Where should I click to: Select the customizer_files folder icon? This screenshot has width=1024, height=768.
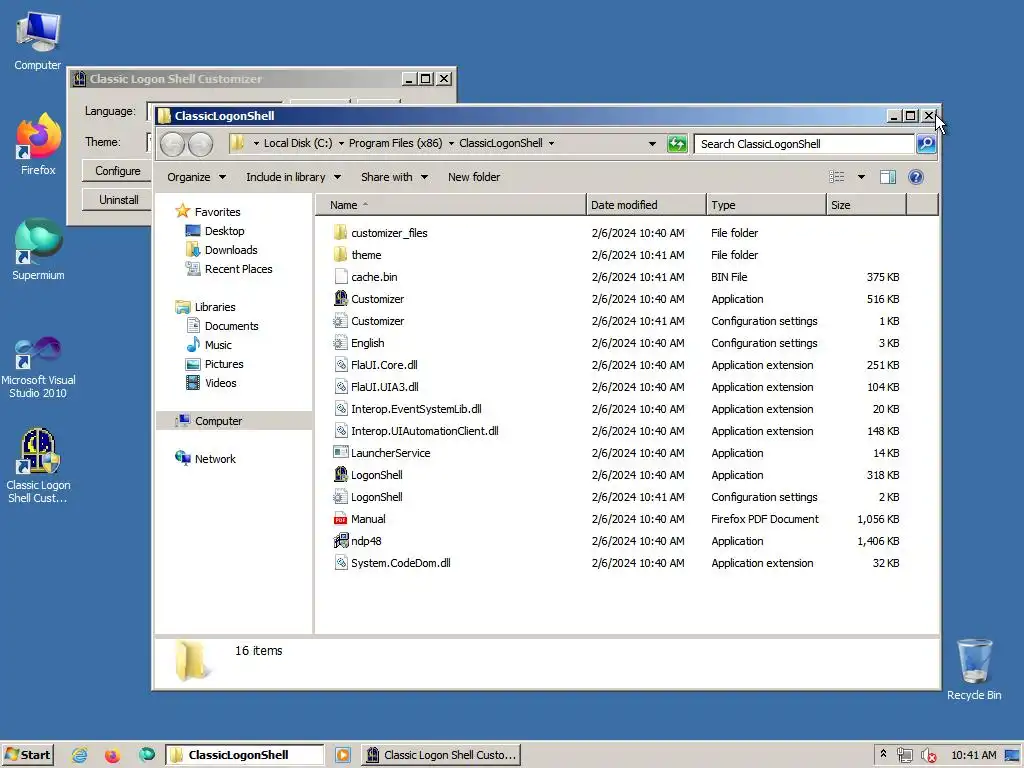(x=340, y=232)
